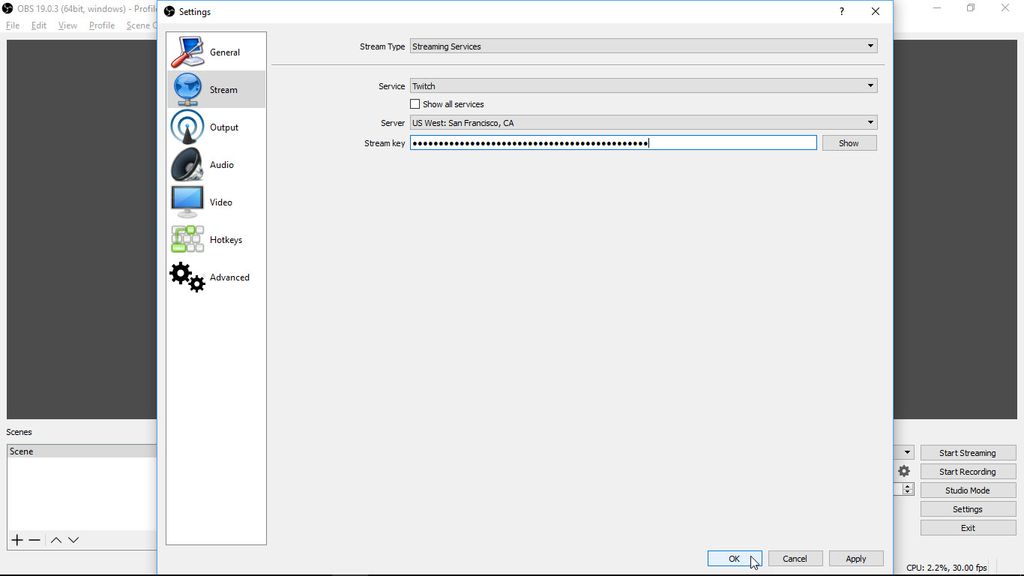Viewport: 1024px width, 576px height.
Task: Click Cancel in Settings dialog
Action: point(795,558)
